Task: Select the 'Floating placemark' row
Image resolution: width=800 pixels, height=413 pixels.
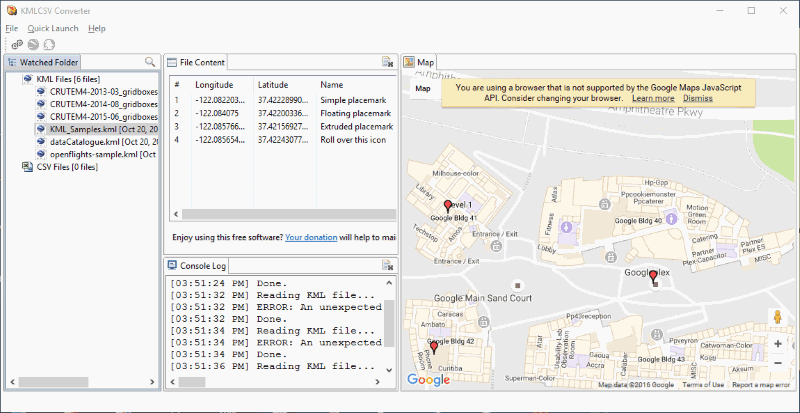Action: point(283,113)
